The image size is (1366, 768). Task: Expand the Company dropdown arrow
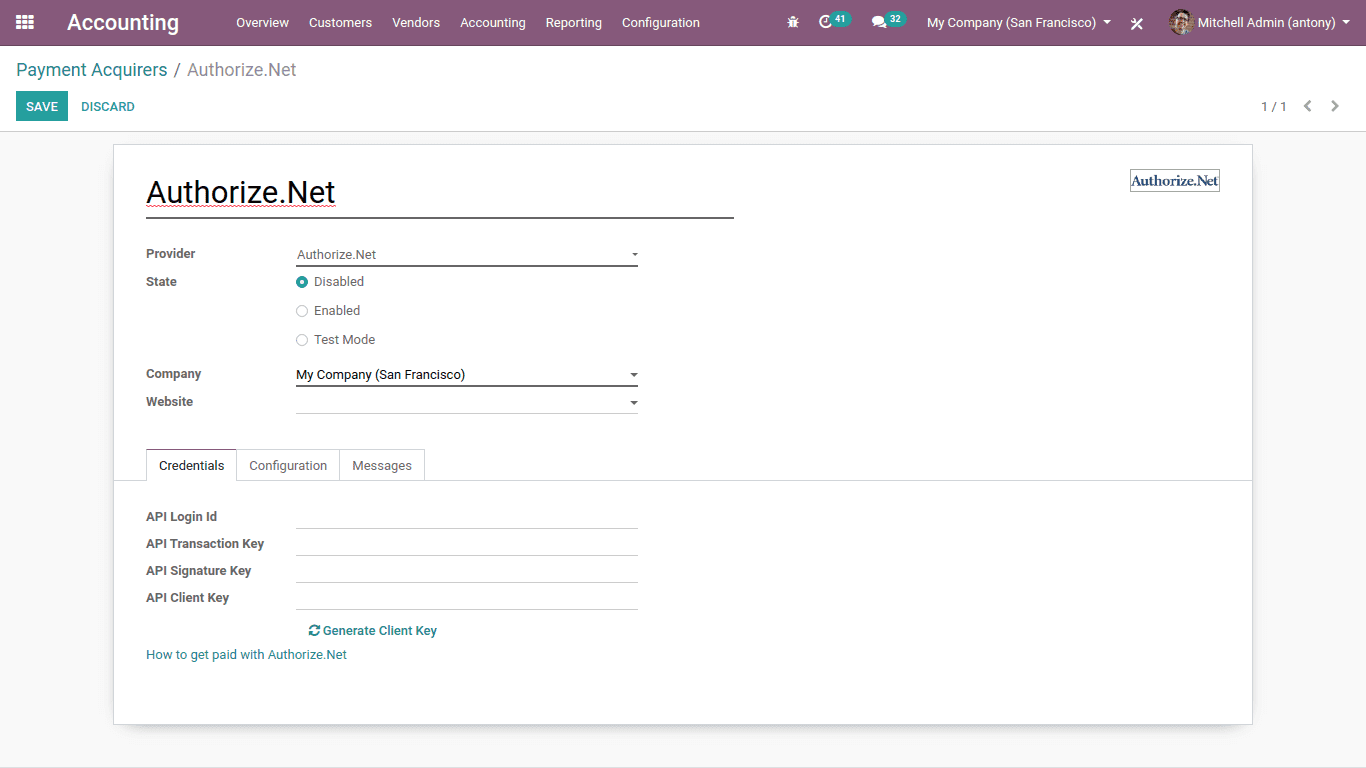pos(633,376)
